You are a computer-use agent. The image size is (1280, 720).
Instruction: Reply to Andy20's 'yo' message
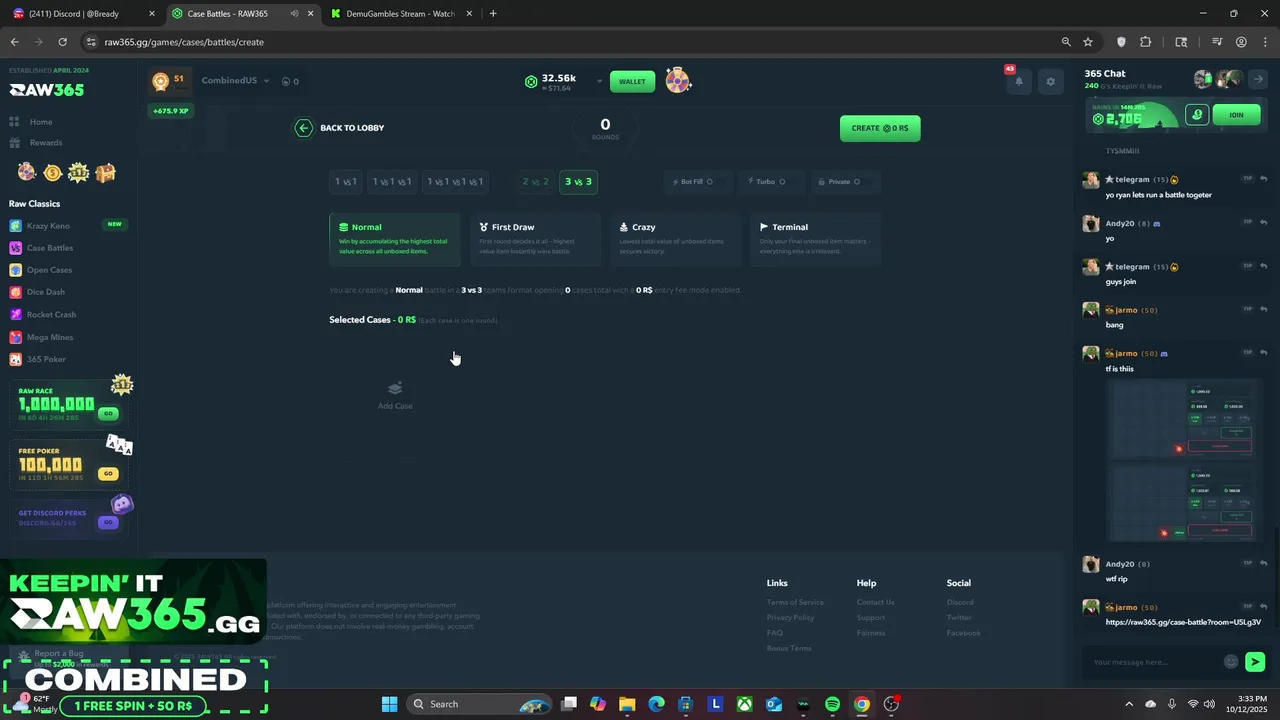click(x=1264, y=223)
